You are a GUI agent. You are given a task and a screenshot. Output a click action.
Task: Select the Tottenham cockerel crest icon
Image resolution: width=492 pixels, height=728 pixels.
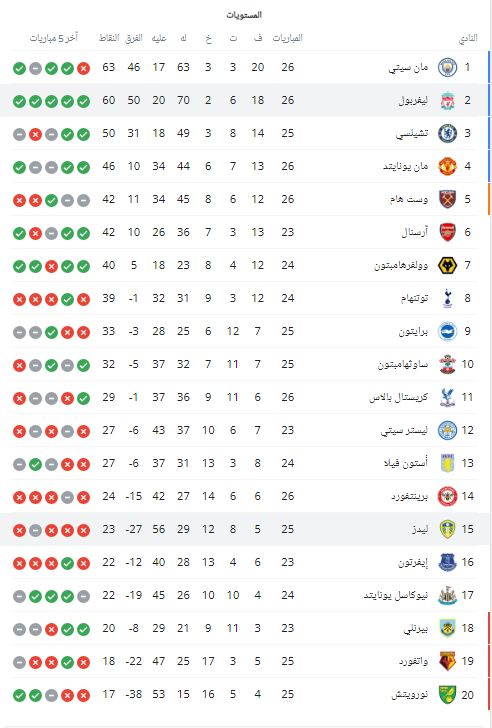tap(447, 298)
